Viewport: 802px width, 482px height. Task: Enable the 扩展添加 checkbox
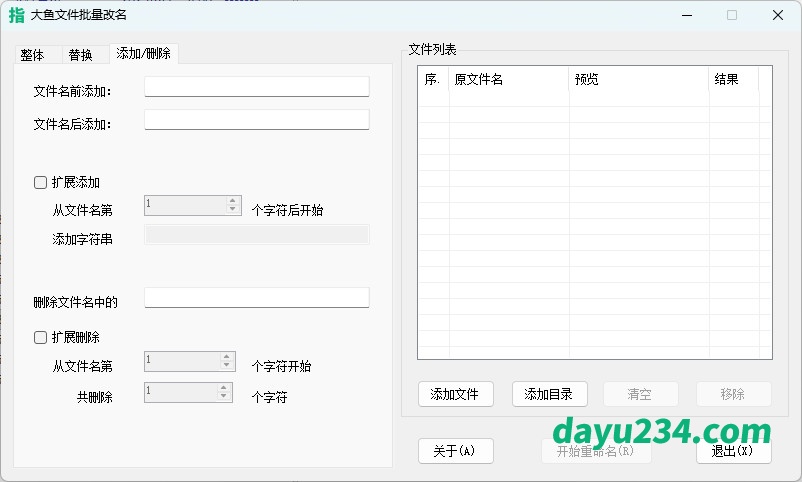click(41, 183)
